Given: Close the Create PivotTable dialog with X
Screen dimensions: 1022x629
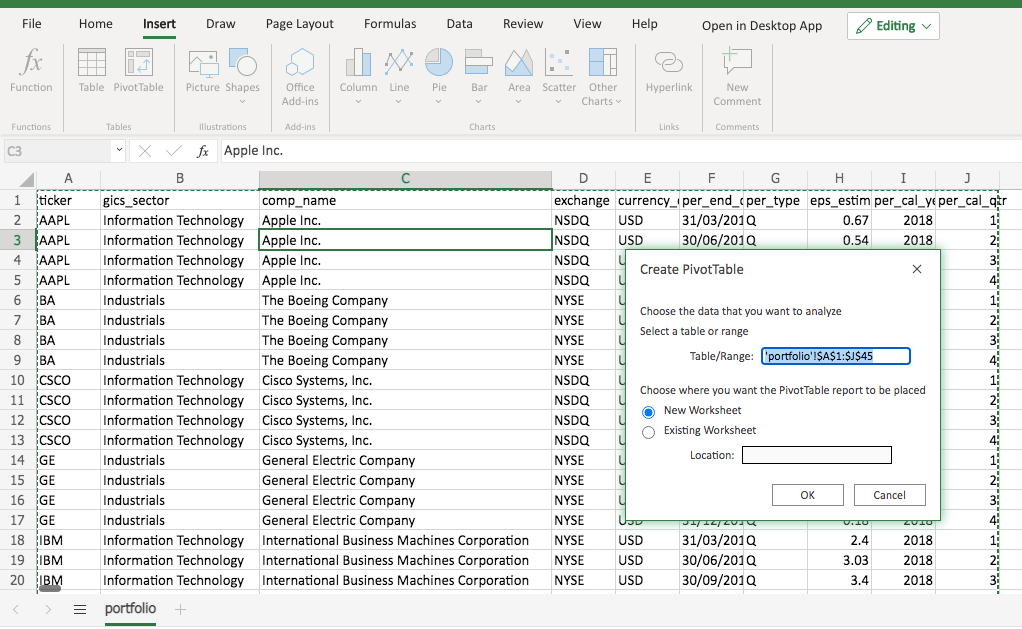Looking at the screenshot, I should tap(917, 269).
